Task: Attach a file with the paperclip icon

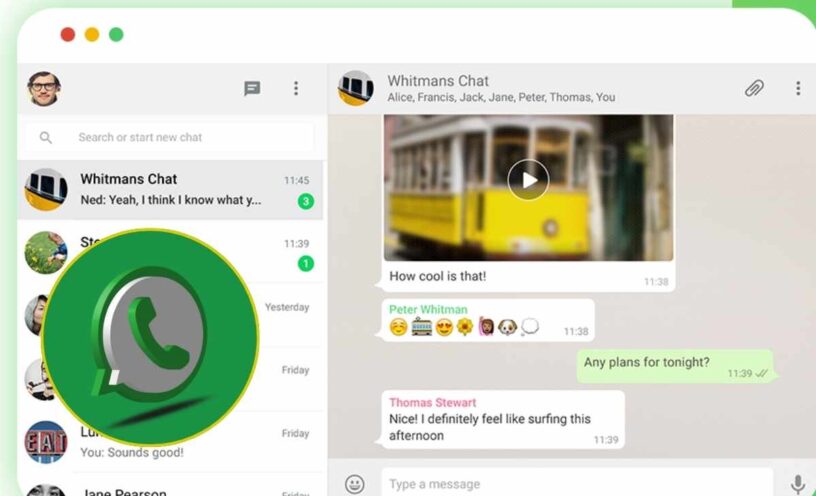Action: click(x=754, y=88)
